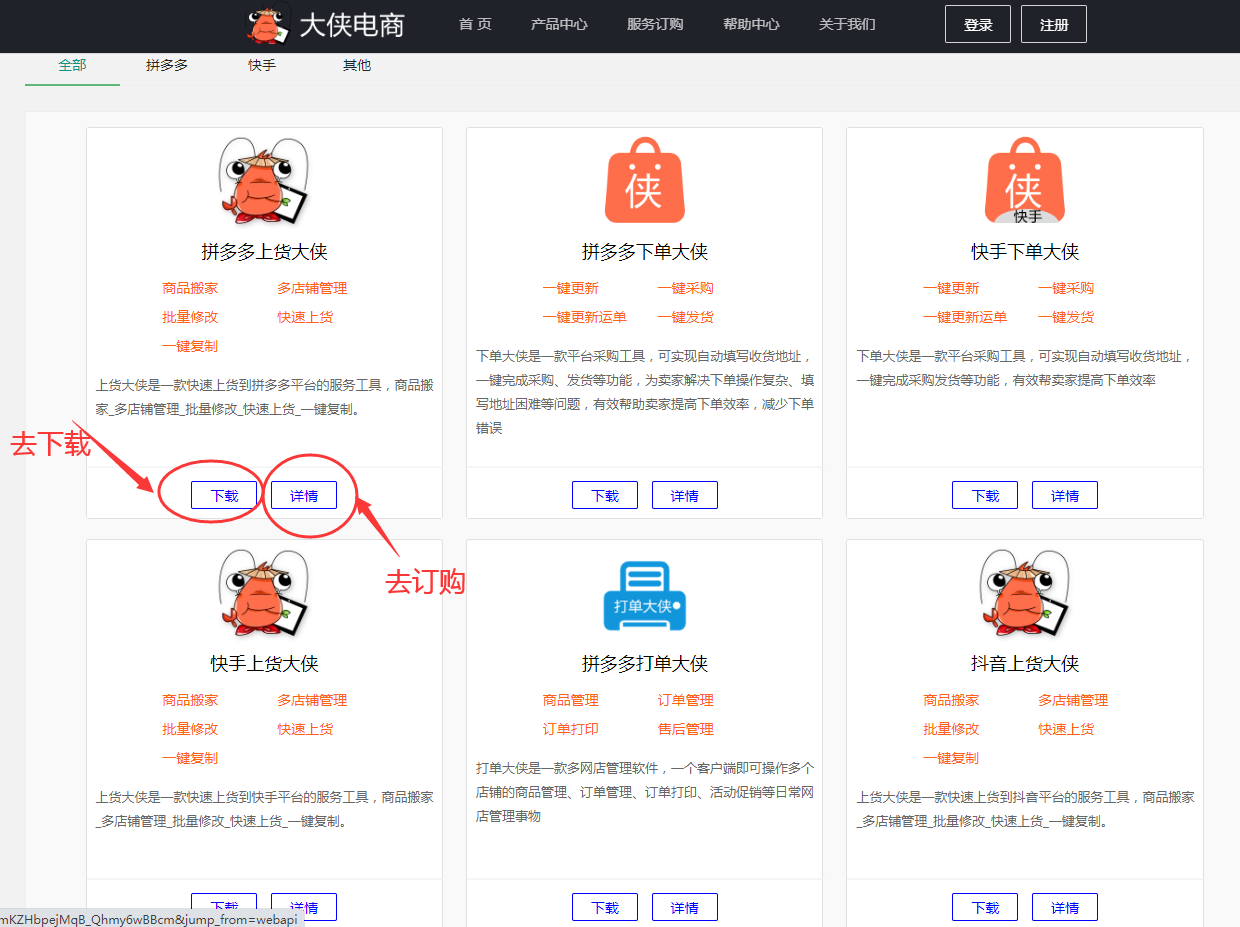1240x927 pixels.
Task: Click 订单管理 tag in 拼多多打单大侠 card
Action: (x=686, y=700)
